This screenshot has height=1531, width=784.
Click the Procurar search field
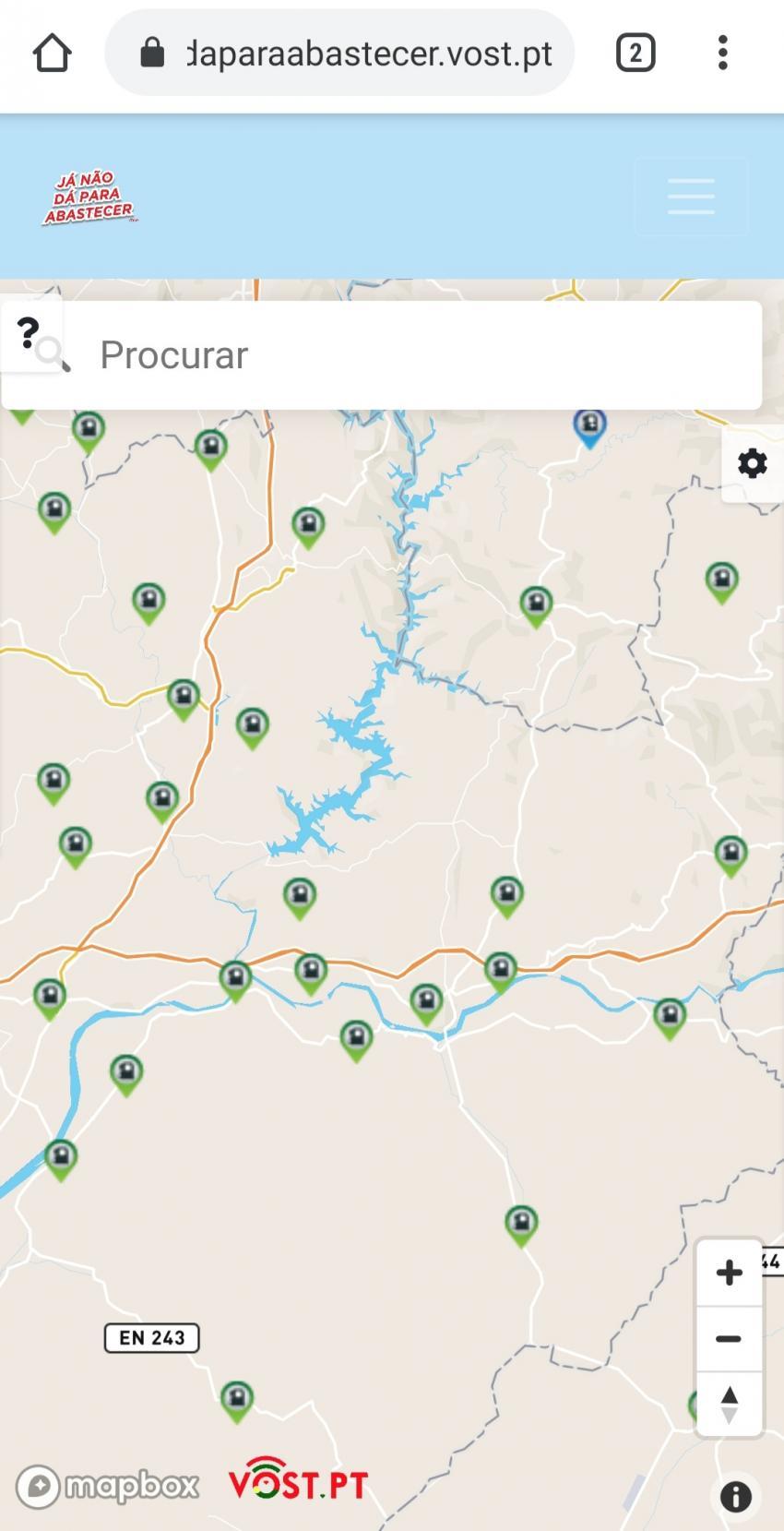pyautogui.click(x=382, y=355)
